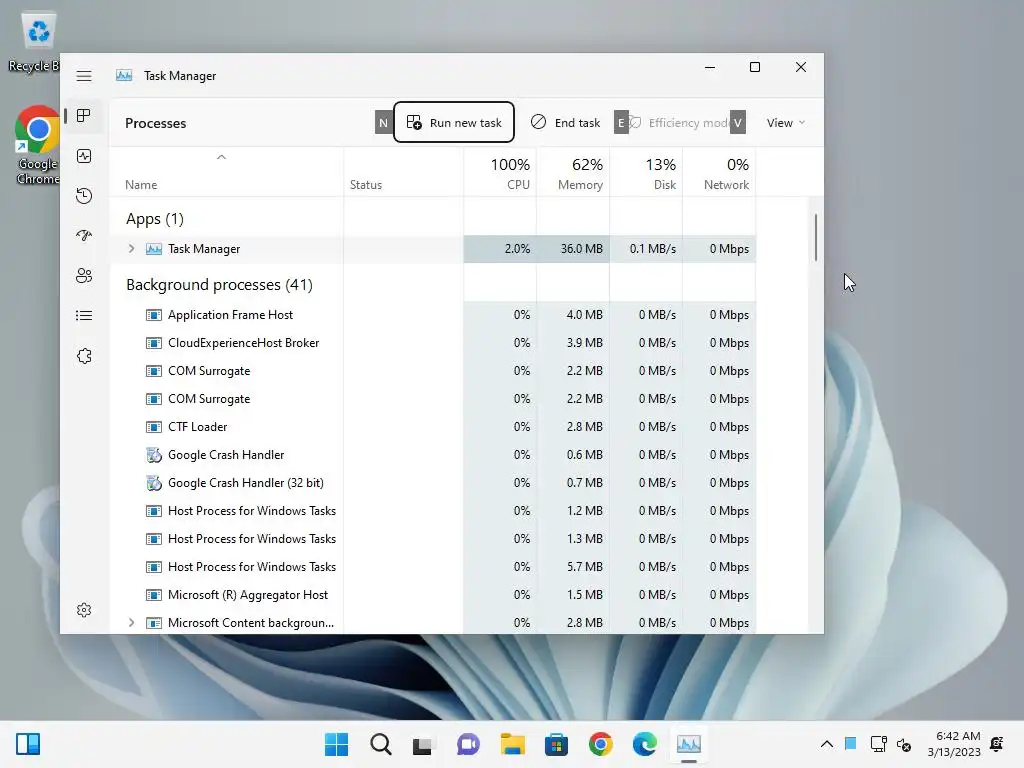Open taskbar Search
This screenshot has height=768, width=1024.
381,744
